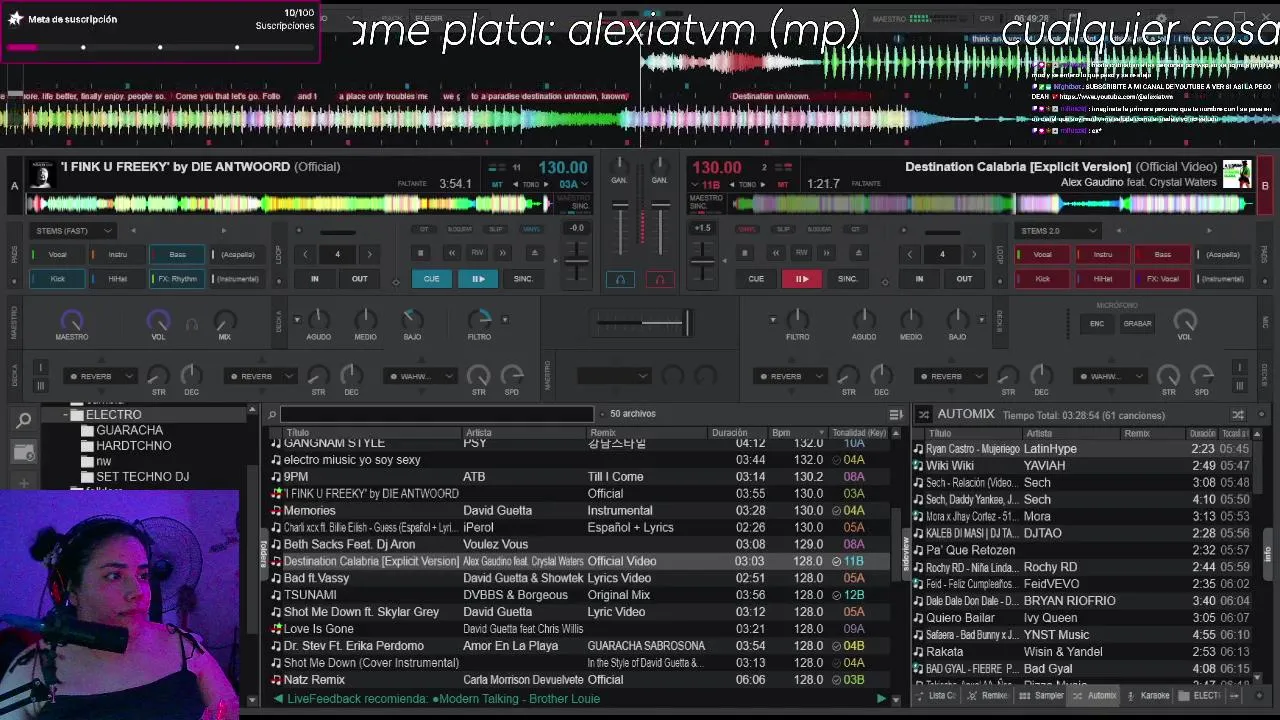
Task: Toggle the Kick stem pad on deck A
Action: [x=58, y=279]
